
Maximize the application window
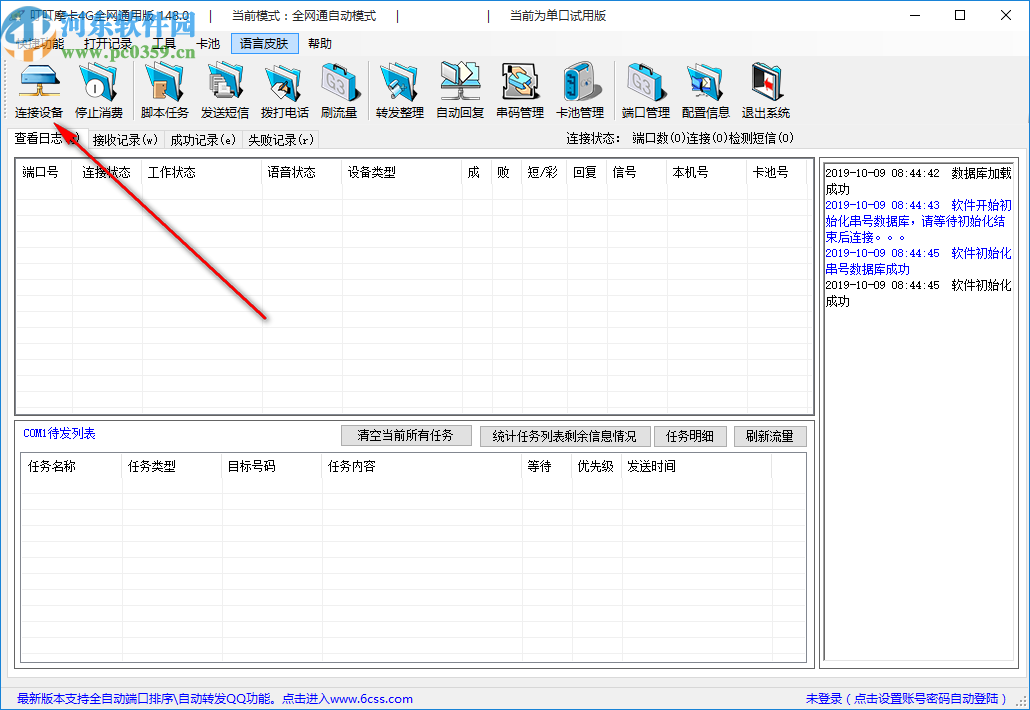(960, 15)
